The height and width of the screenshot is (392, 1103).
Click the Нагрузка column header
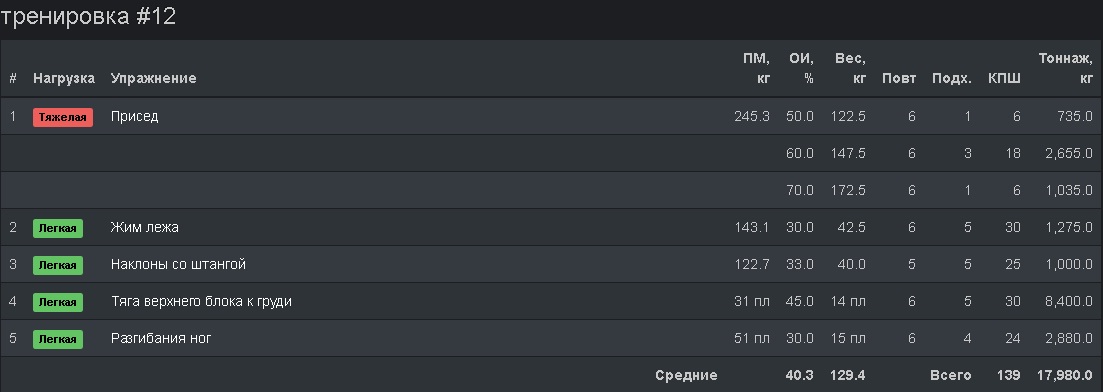click(x=64, y=78)
